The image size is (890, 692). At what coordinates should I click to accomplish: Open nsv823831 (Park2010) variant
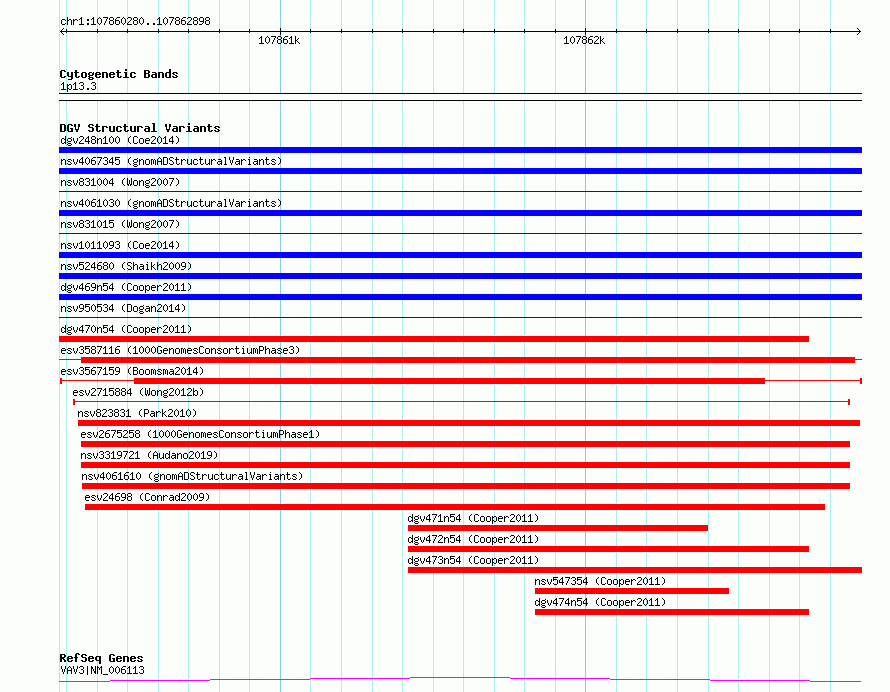pos(137,413)
